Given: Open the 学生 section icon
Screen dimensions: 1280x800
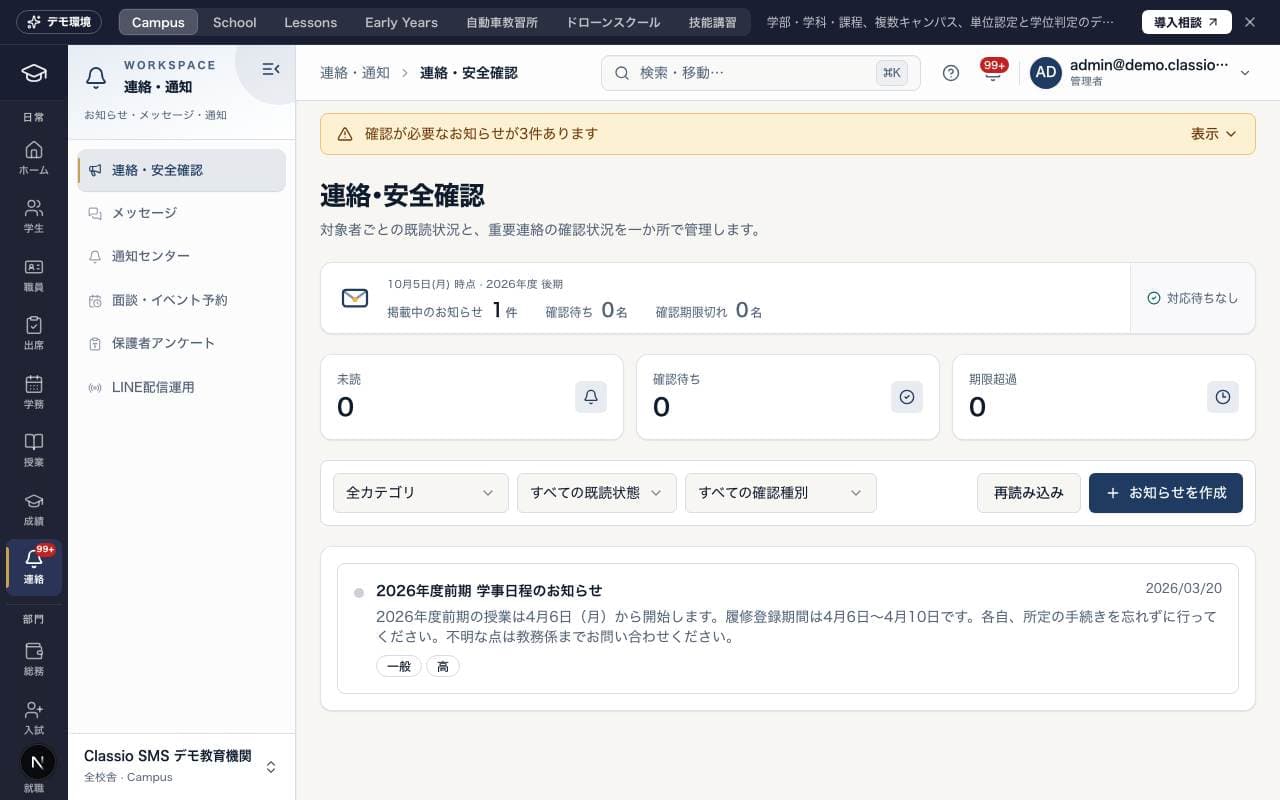Looking at the screenshot, I should click(34, 216).
